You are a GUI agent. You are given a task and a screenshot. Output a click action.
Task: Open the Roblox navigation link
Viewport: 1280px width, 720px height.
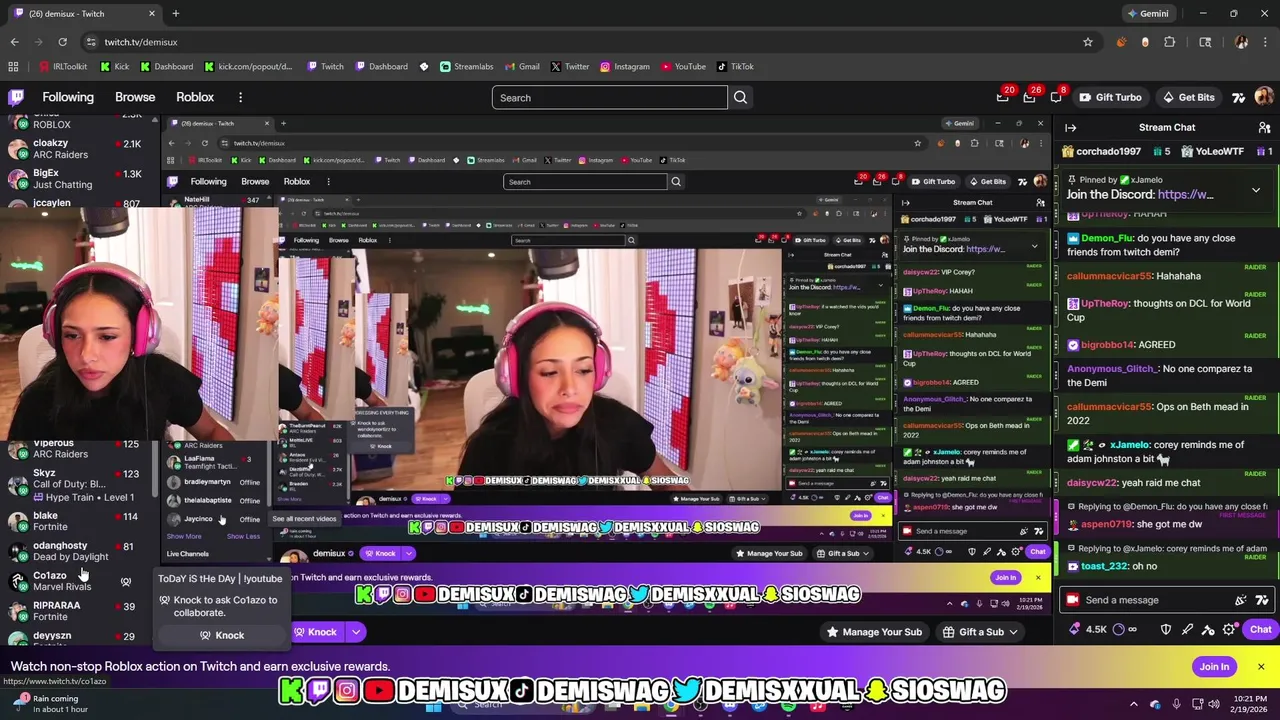(195, 97)
